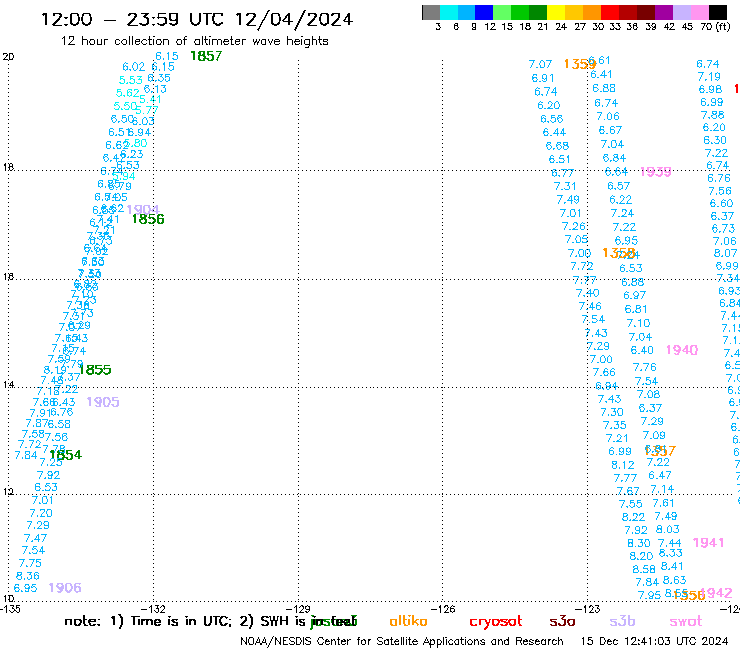Click the green time label 1855
The image size is (740, 650).
pyautogui.click(x=95, y=370)
